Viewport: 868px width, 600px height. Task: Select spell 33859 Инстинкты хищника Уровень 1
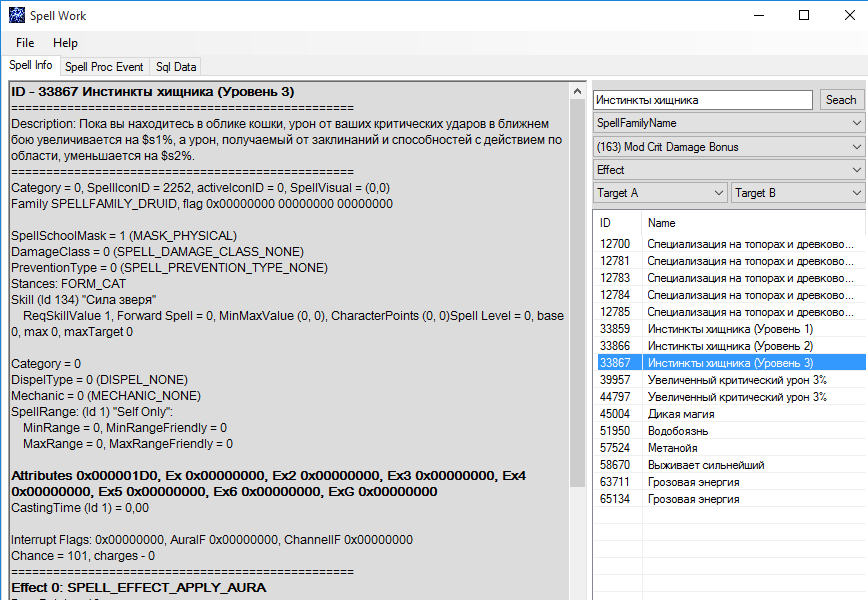pyautogui.click(x=730, y=329)
